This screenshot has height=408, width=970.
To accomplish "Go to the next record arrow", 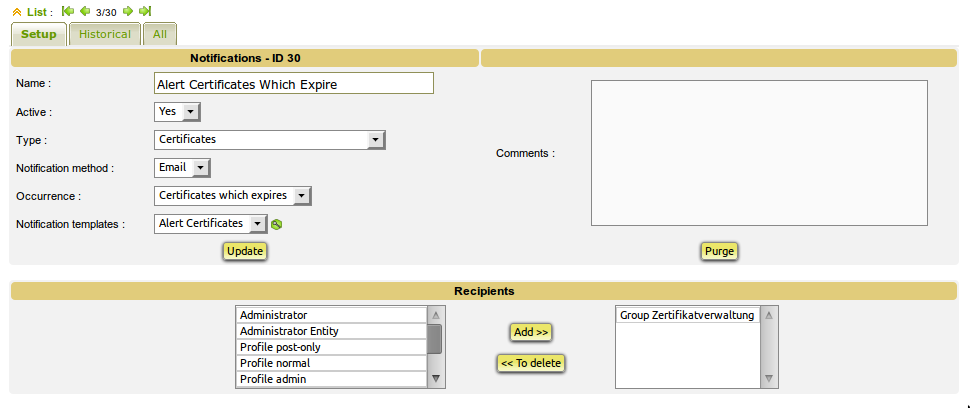I will pyautogui.click(x=128, y=11).
